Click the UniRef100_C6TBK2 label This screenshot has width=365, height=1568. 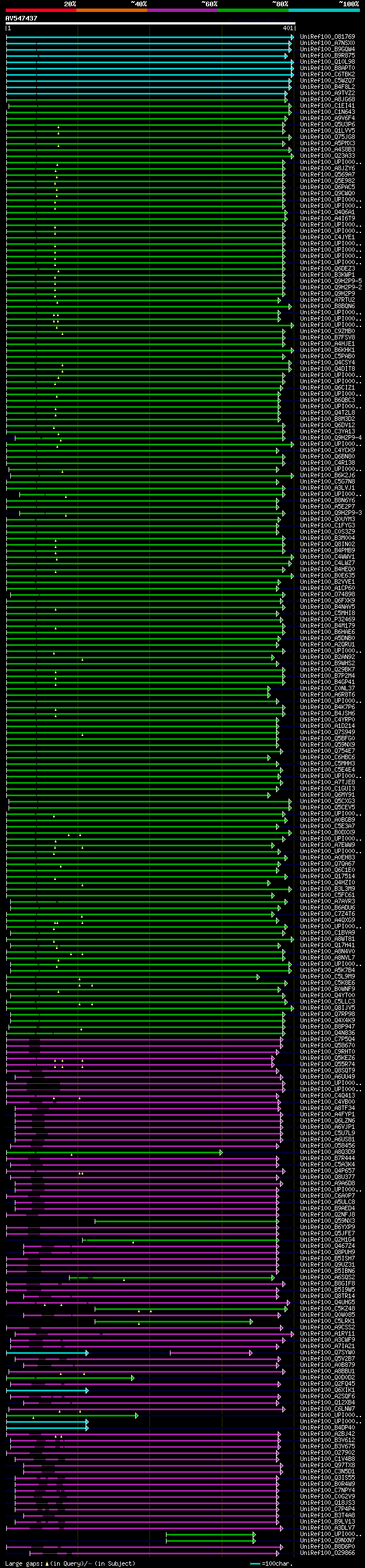click(x=327, y=74)
